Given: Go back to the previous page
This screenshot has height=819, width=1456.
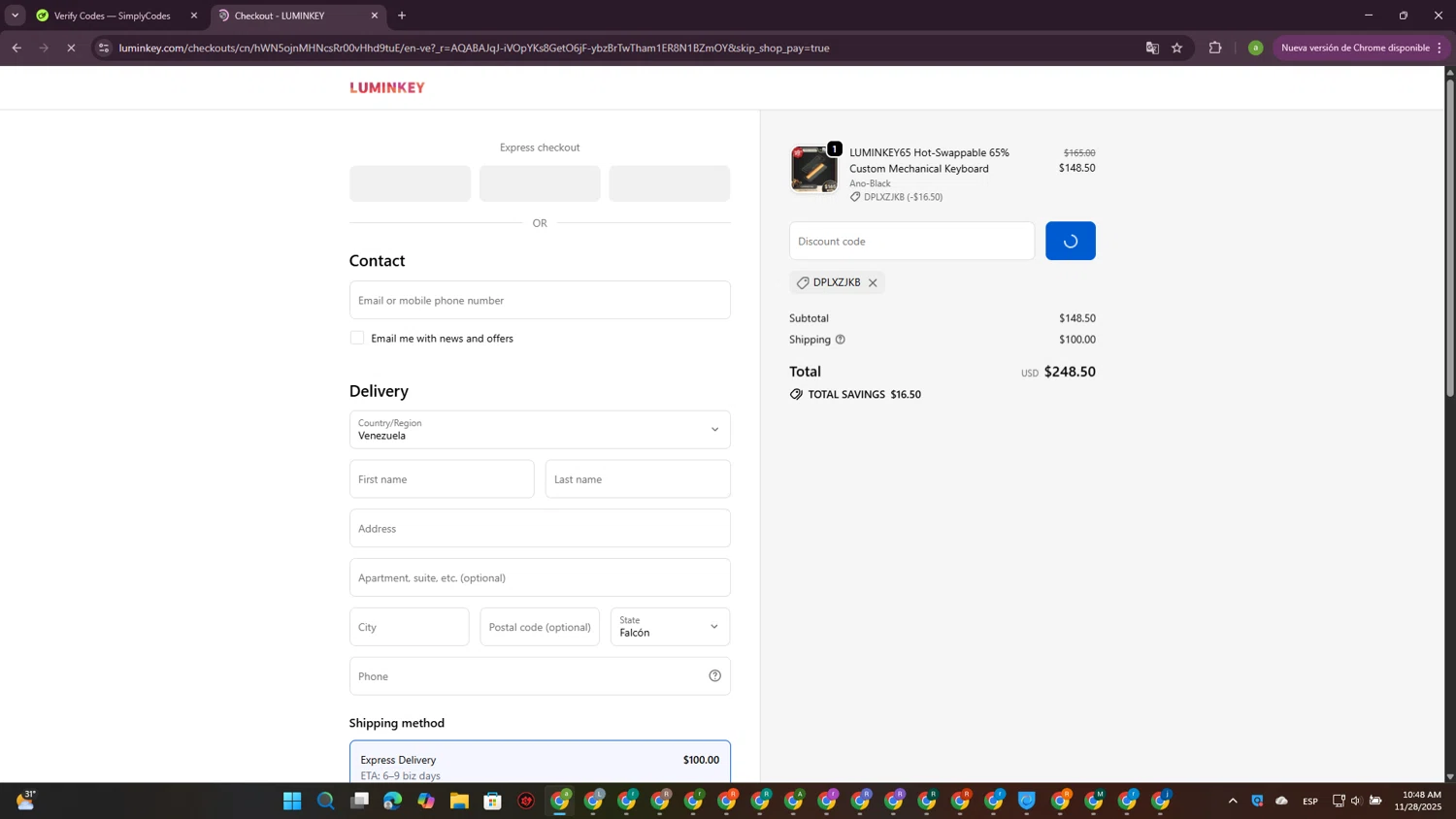Looking at the screenshot, I should click(17, 48).
